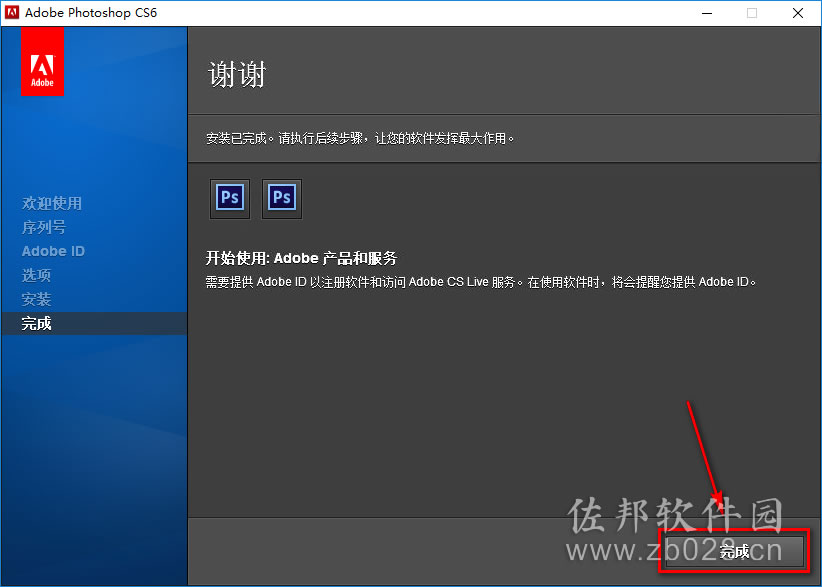Screen dimensions: 822x587
Task: Click the 谢谢 heading
Action: [237, 74]
